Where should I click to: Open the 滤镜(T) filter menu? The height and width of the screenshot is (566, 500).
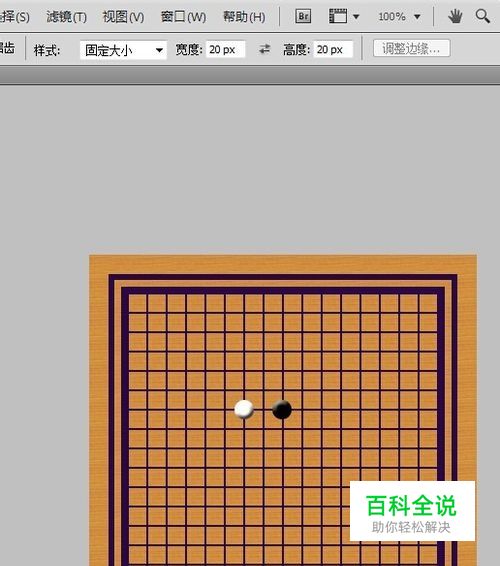tap(66, 17)
